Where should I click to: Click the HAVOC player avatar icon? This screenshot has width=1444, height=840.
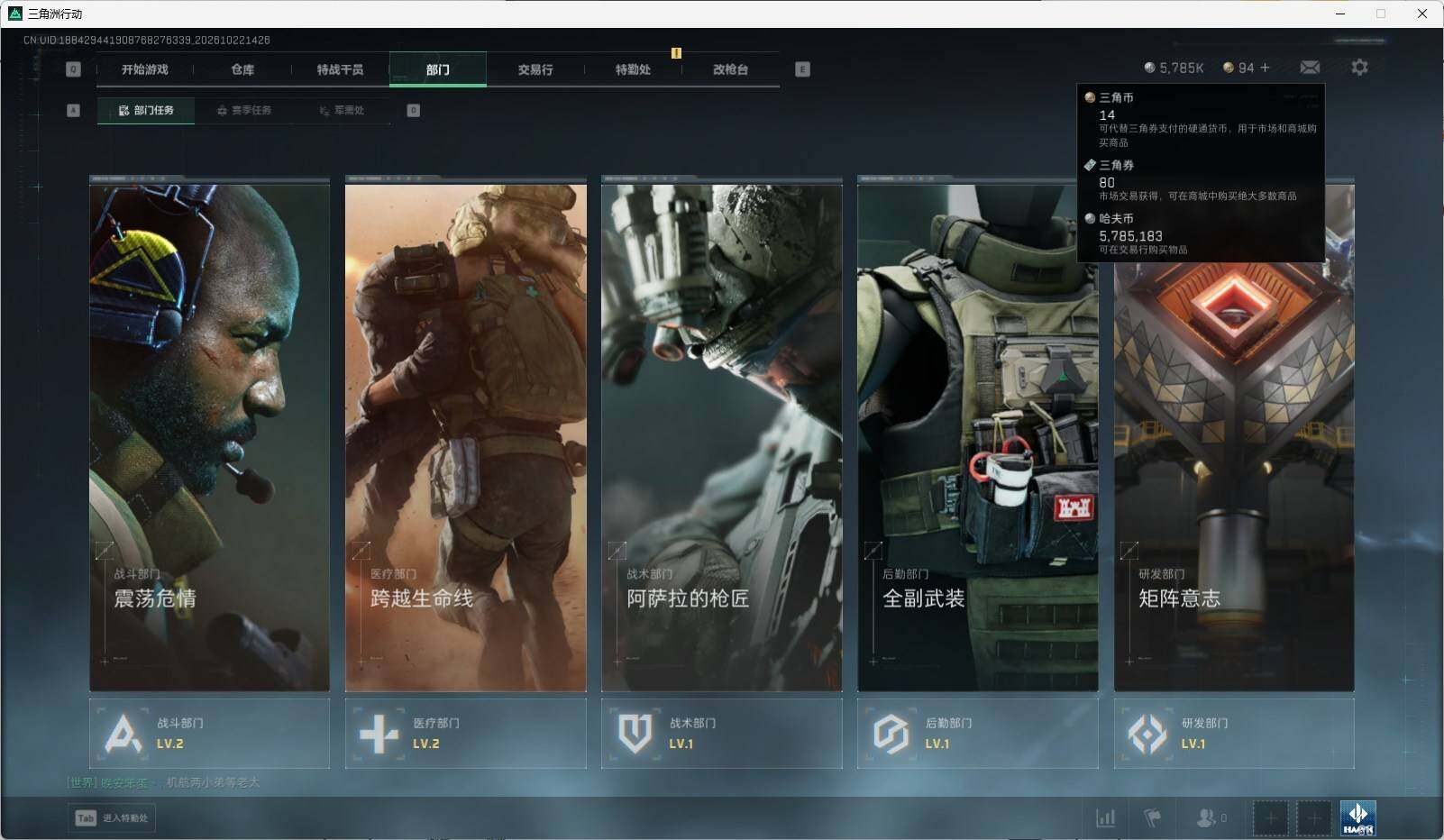pos(1358,818)
